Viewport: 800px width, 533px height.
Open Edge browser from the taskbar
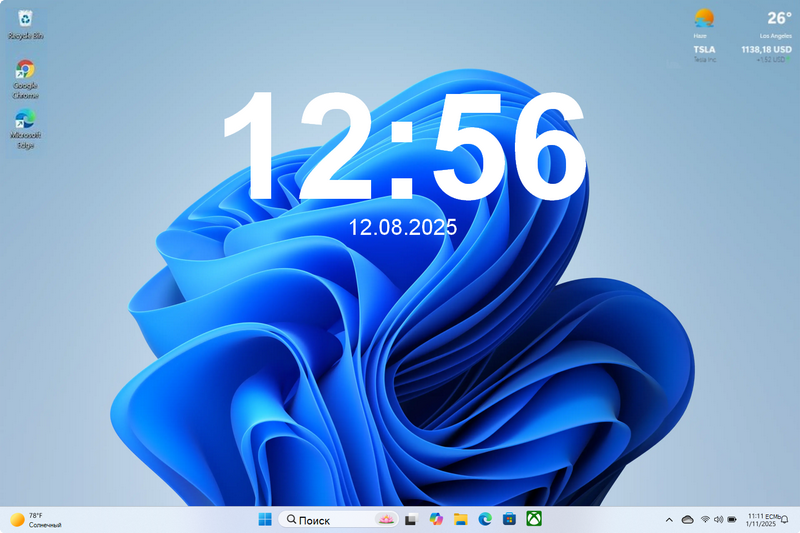485,519
